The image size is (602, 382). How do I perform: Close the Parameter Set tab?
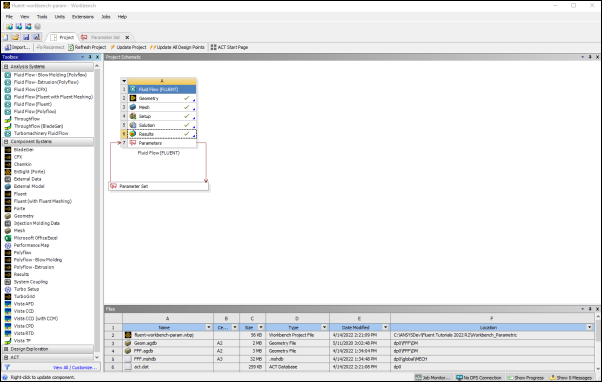pyautogui.click(x=127, y=37)
